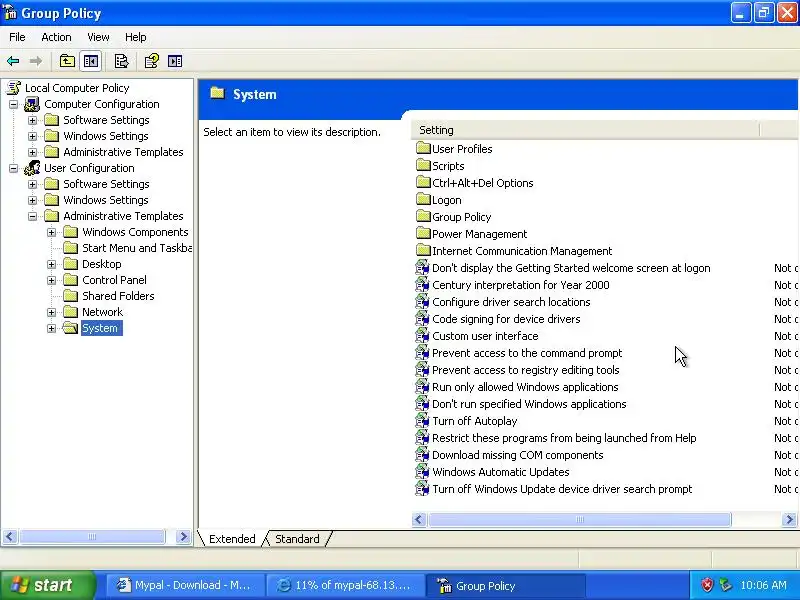Click the Back arrow toolbar icon

tap(13, 61)
